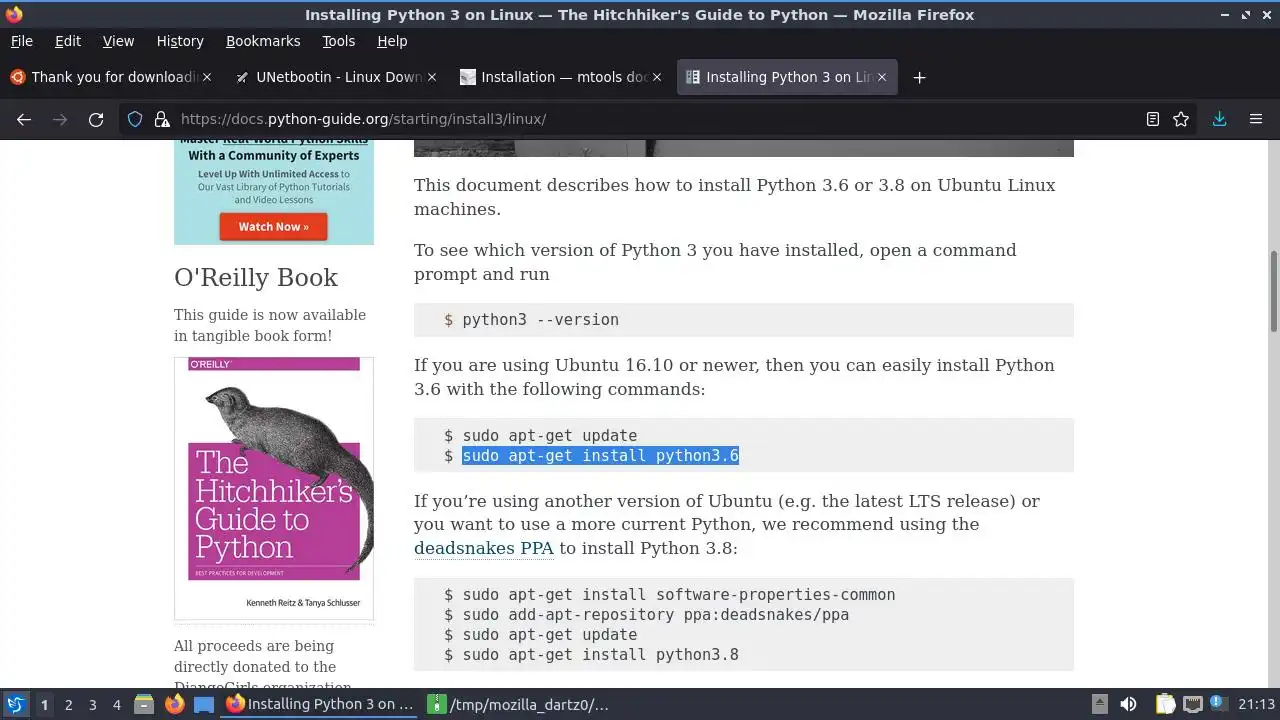
Task: Open the volume speaker tray icon
Action: [1128, 704]
